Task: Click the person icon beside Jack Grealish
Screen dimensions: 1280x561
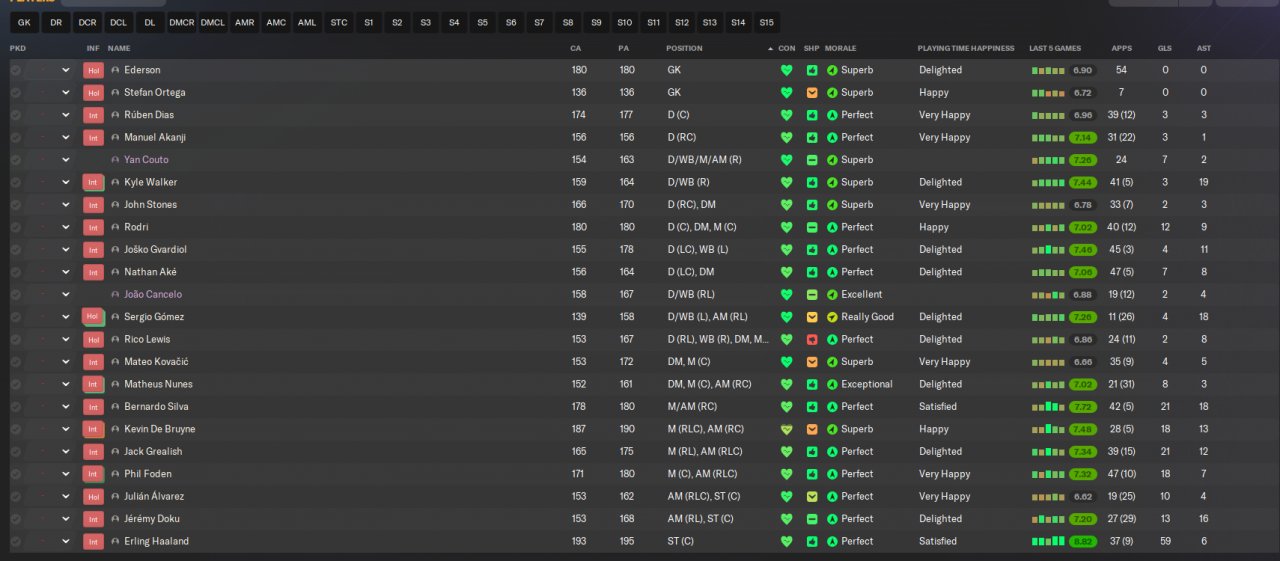Action: point(115,451)
